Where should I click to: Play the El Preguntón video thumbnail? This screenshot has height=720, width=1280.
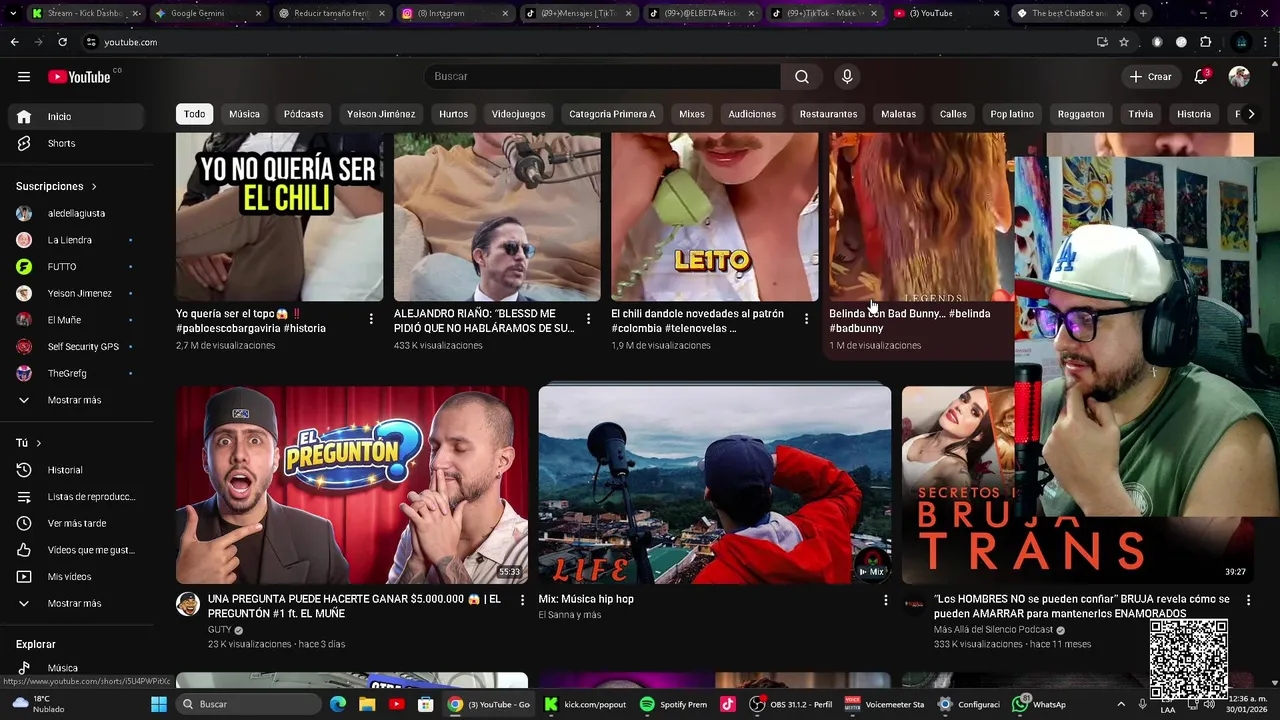(x=352, y=485)
